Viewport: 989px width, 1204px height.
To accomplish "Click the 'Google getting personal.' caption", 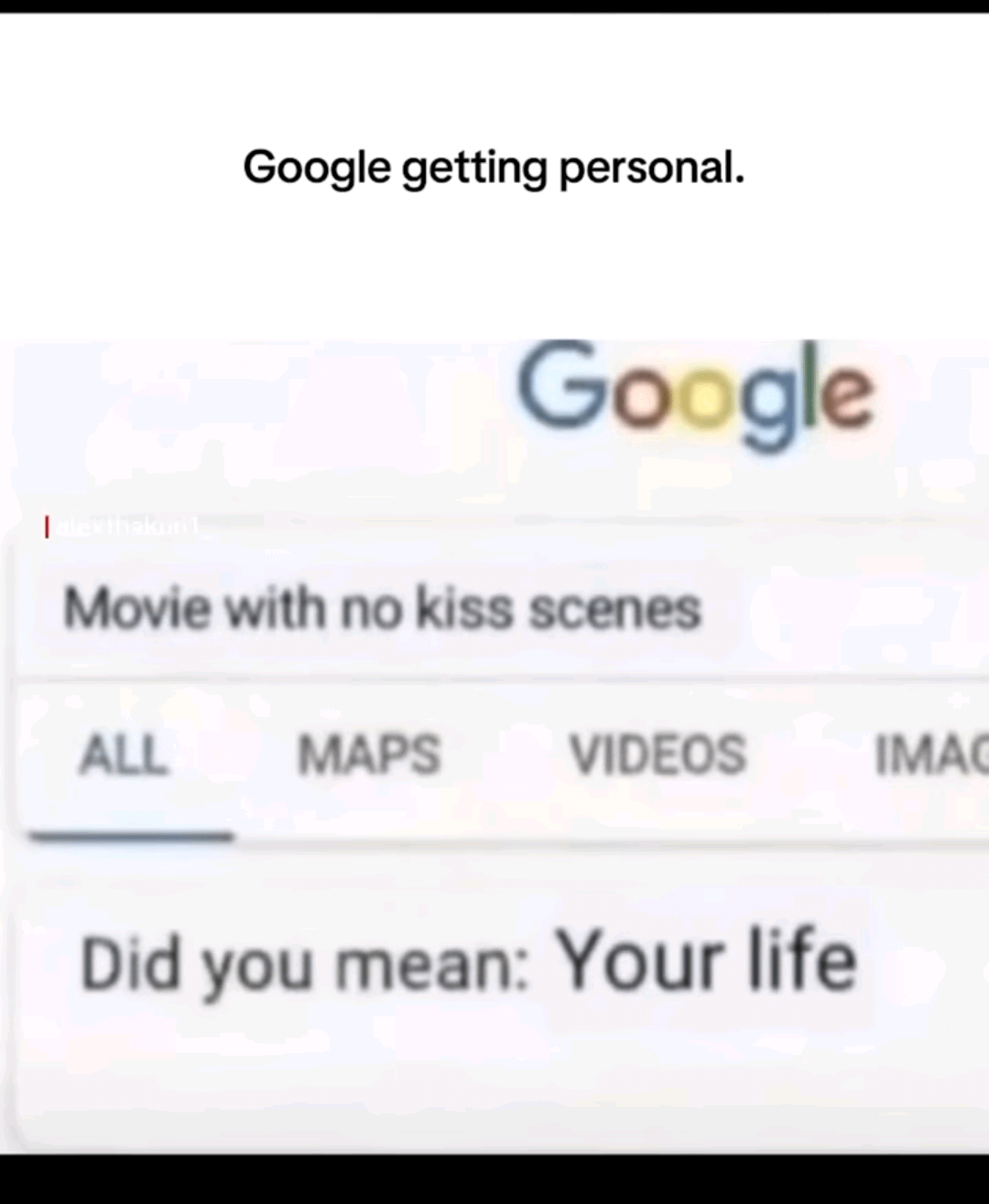I will [x=494, y=168].
